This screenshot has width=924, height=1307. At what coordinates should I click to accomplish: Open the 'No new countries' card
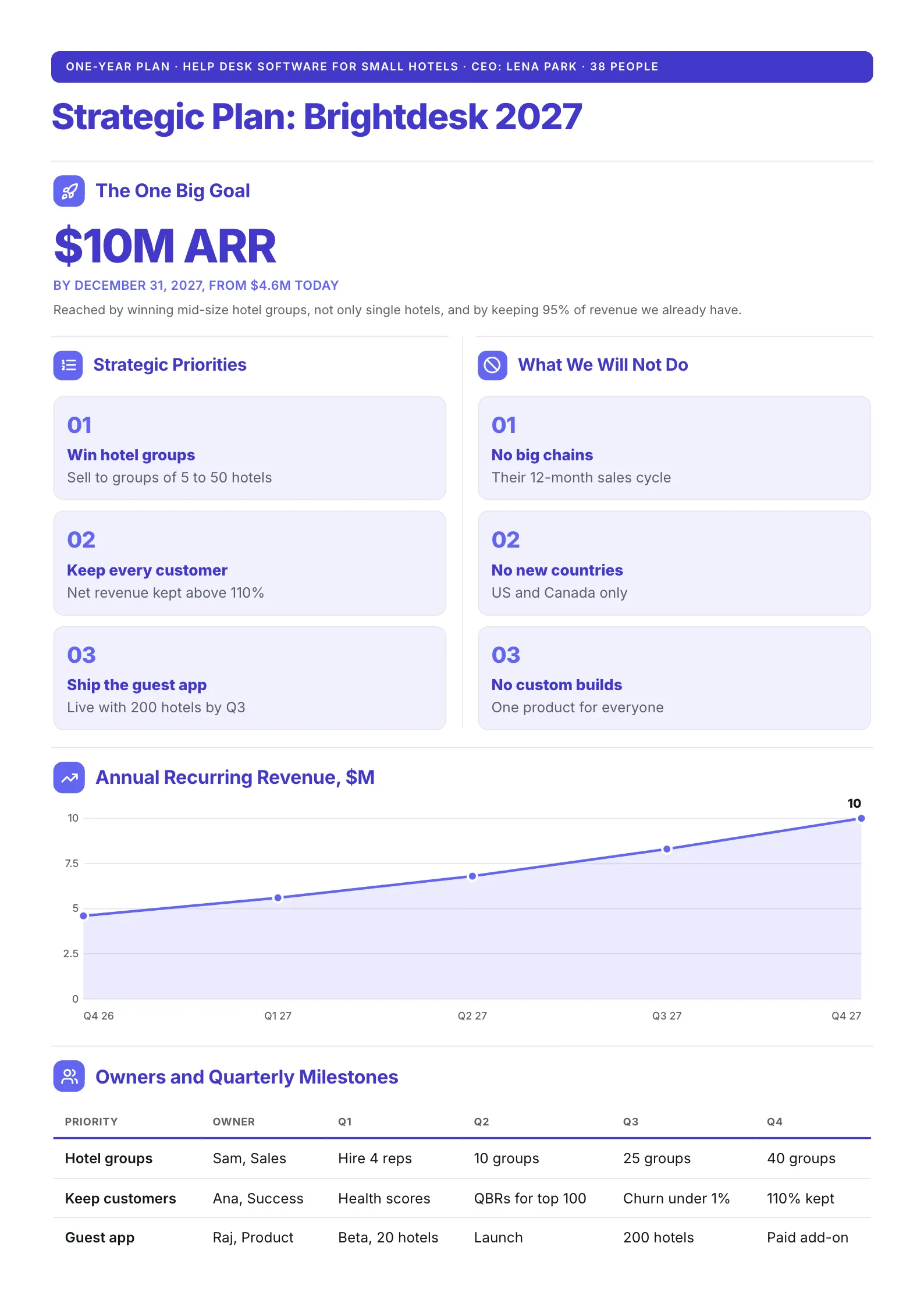674,563
